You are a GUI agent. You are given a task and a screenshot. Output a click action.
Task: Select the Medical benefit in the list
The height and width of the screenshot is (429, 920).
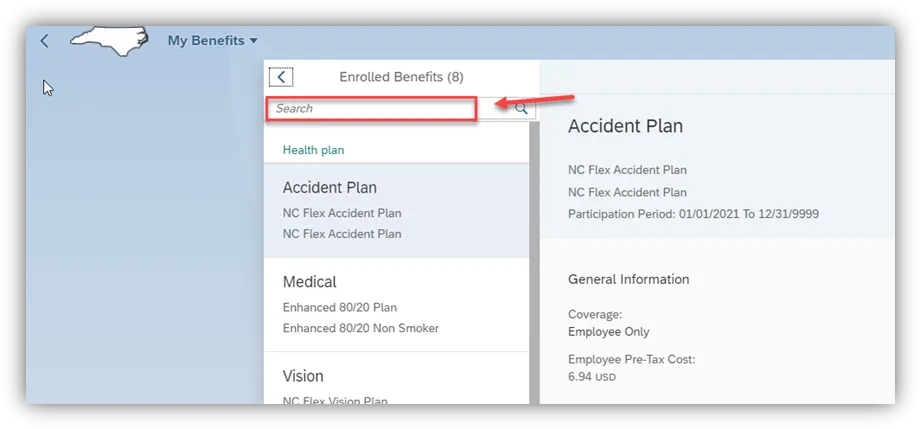(x=396, y=304)
